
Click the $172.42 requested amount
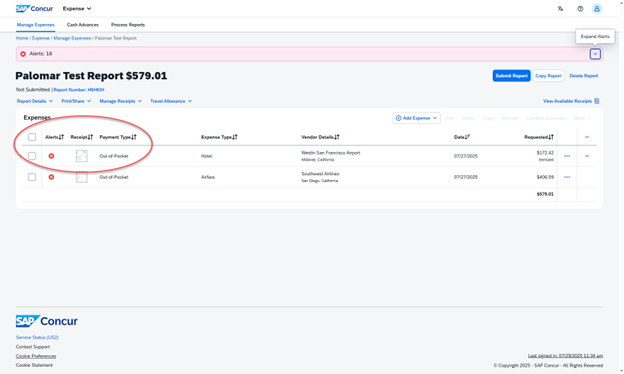coord(545,153)
